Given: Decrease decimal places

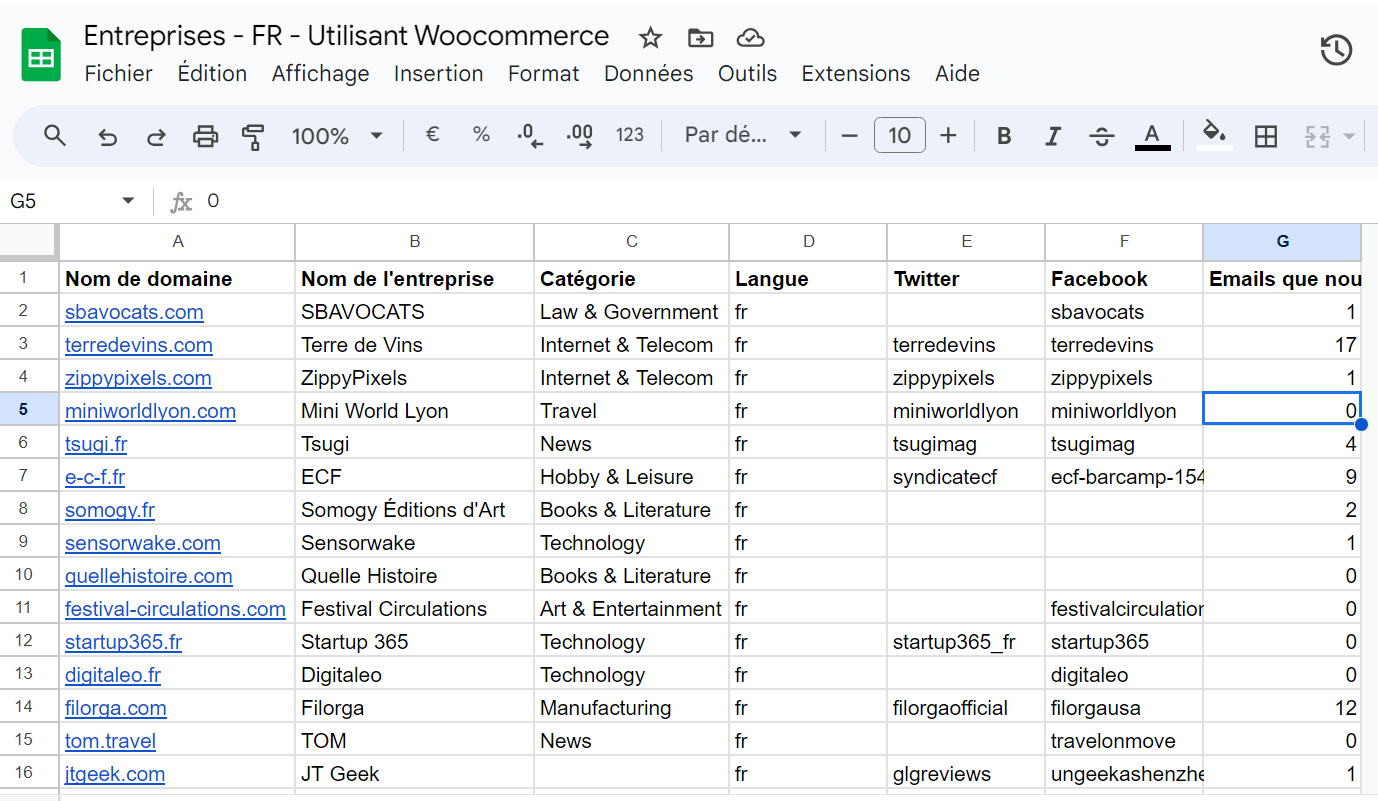Looking at the screenshot, I should point(530,136).
